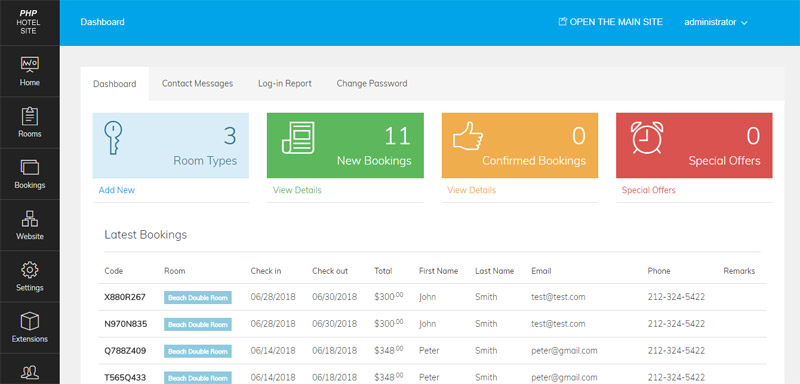Click the First Name column header
The height and width of the screenshot is (384, 800).
pos(439,271)
